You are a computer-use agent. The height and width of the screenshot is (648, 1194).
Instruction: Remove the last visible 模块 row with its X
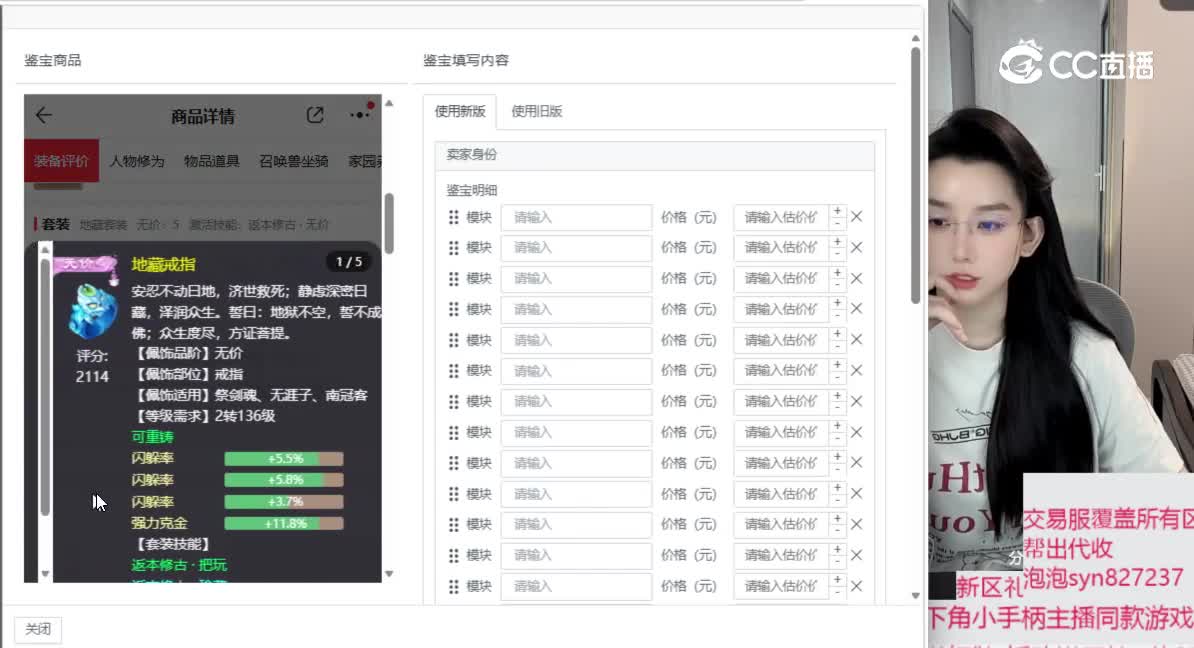pyautogui.click(x=857, y=586)
